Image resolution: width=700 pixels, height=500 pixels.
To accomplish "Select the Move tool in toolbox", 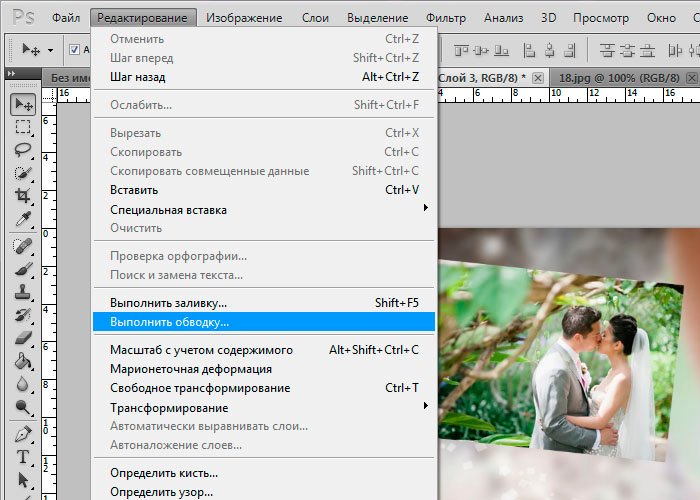I will click(22, 105).
